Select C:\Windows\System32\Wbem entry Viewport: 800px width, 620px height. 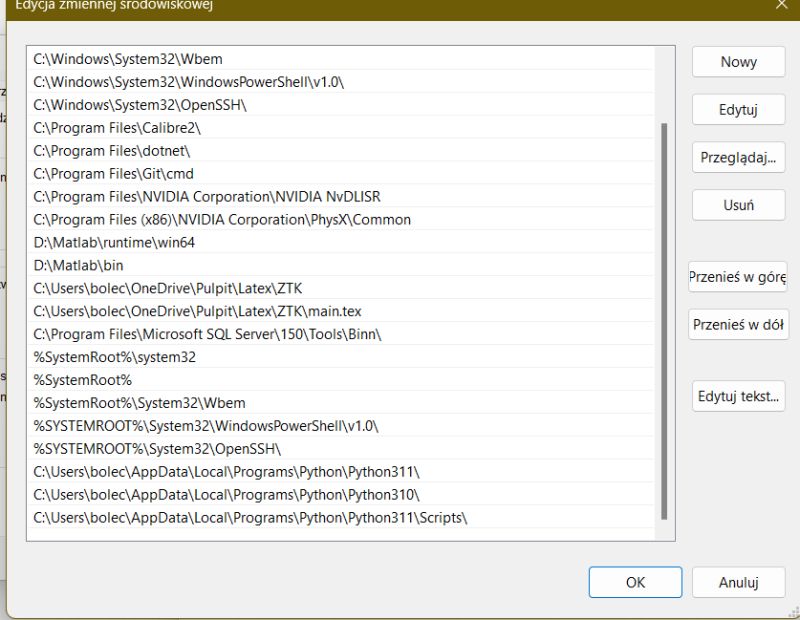coord(341,59)
